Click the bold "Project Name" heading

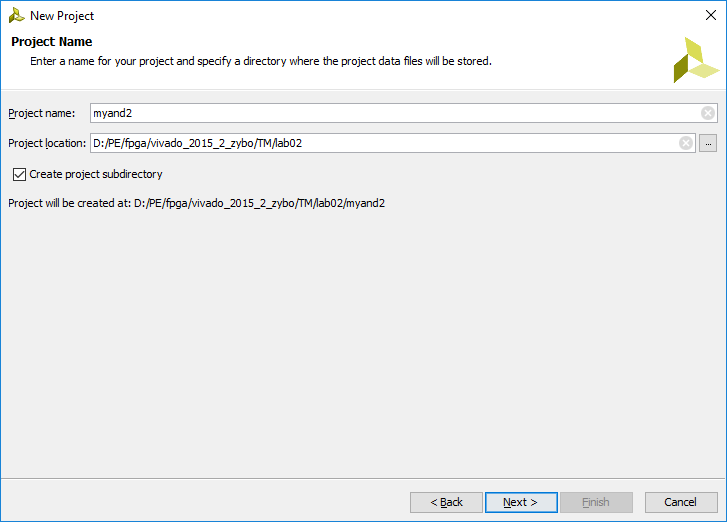(x=52, y=42)
